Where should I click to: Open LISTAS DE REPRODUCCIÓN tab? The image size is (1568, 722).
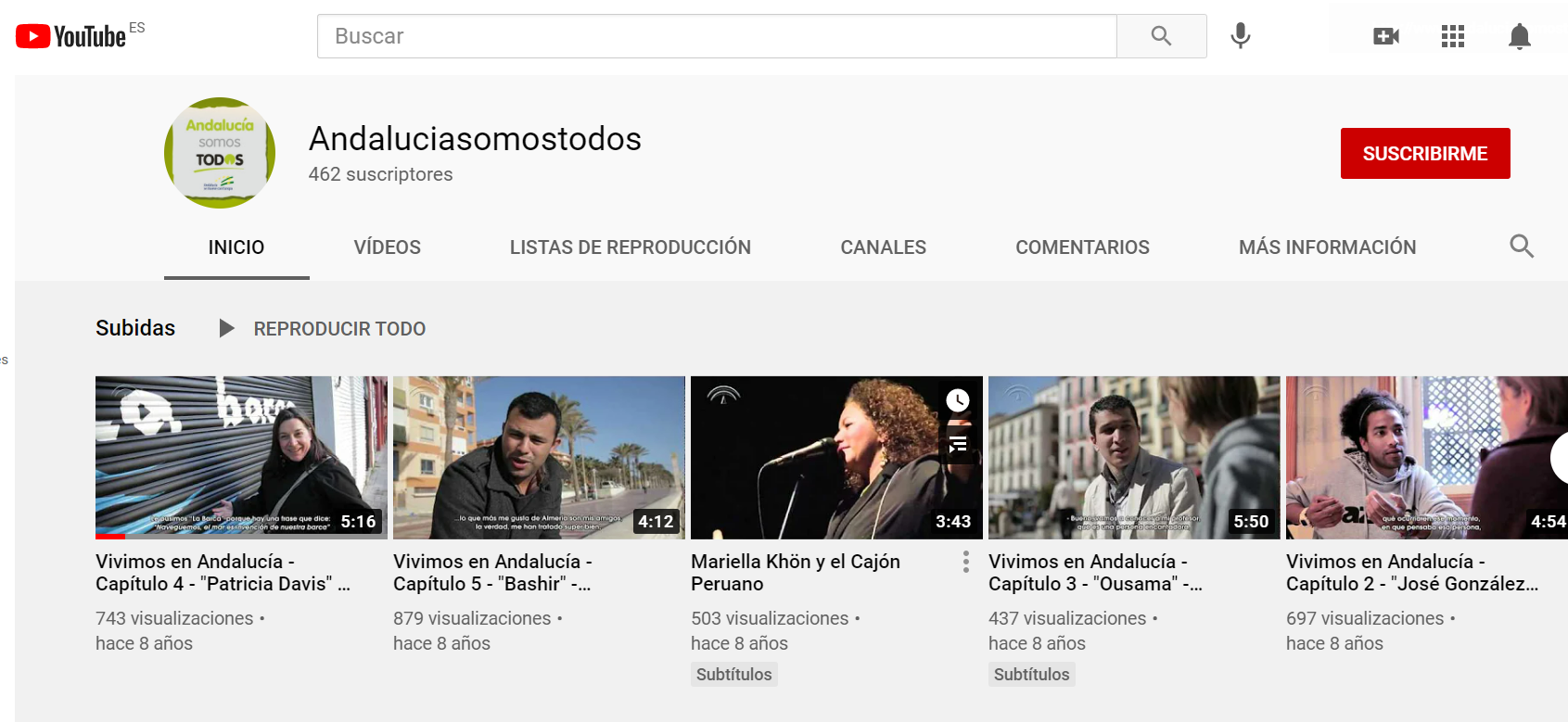point(630,247)
